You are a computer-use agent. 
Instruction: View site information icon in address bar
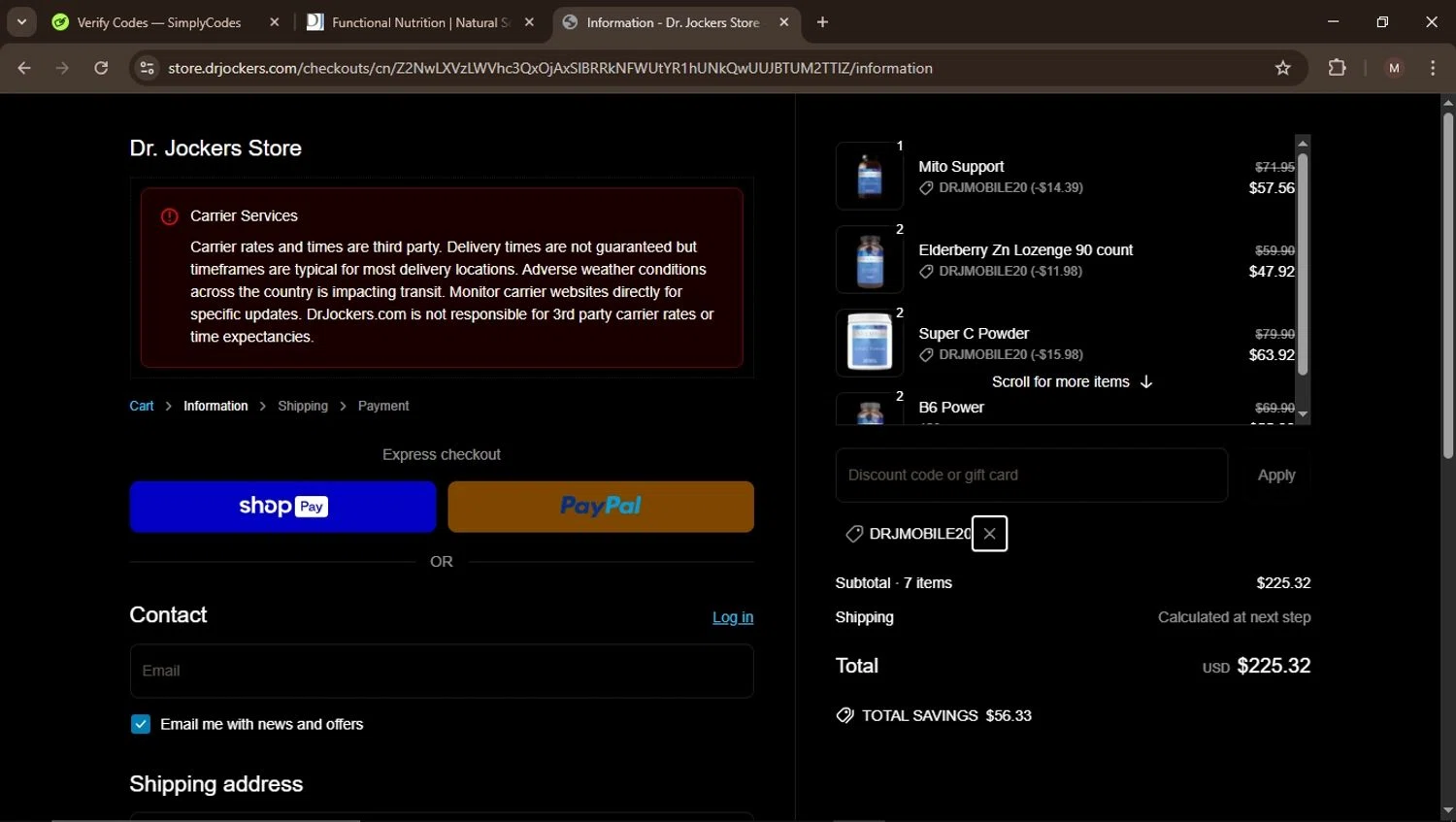(x=147, y=68)
